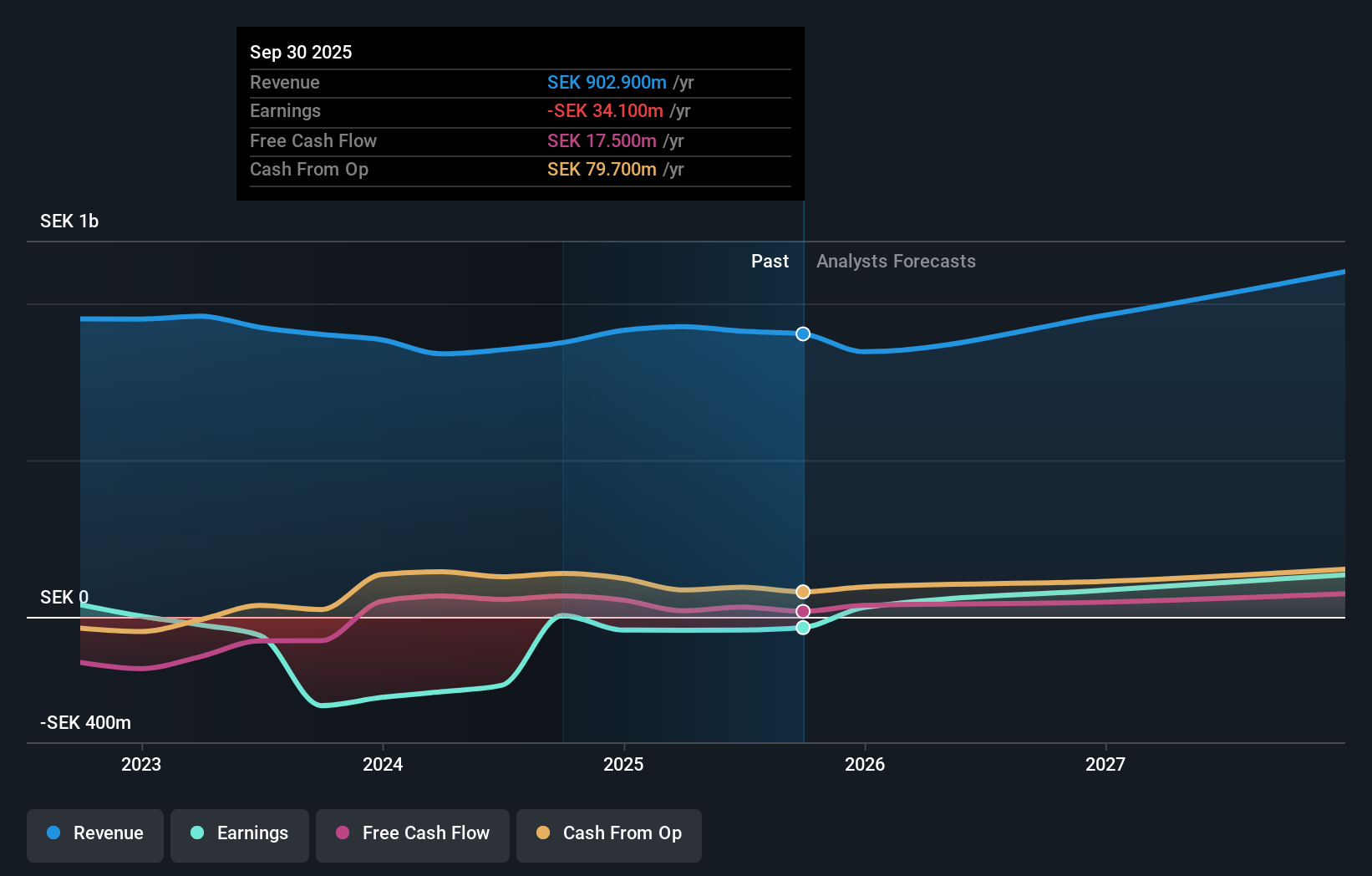
Task: Collapse the Free Cash Flow legend entry
Action: [x=413, y=833]
